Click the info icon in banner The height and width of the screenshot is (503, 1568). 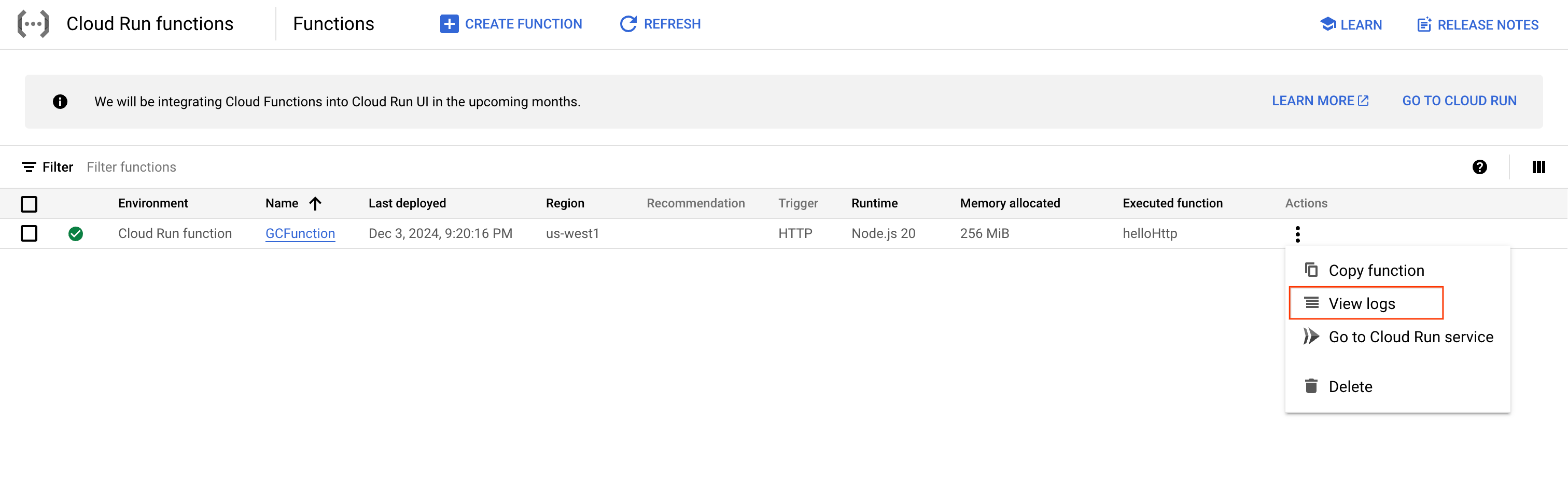[60, 102]
